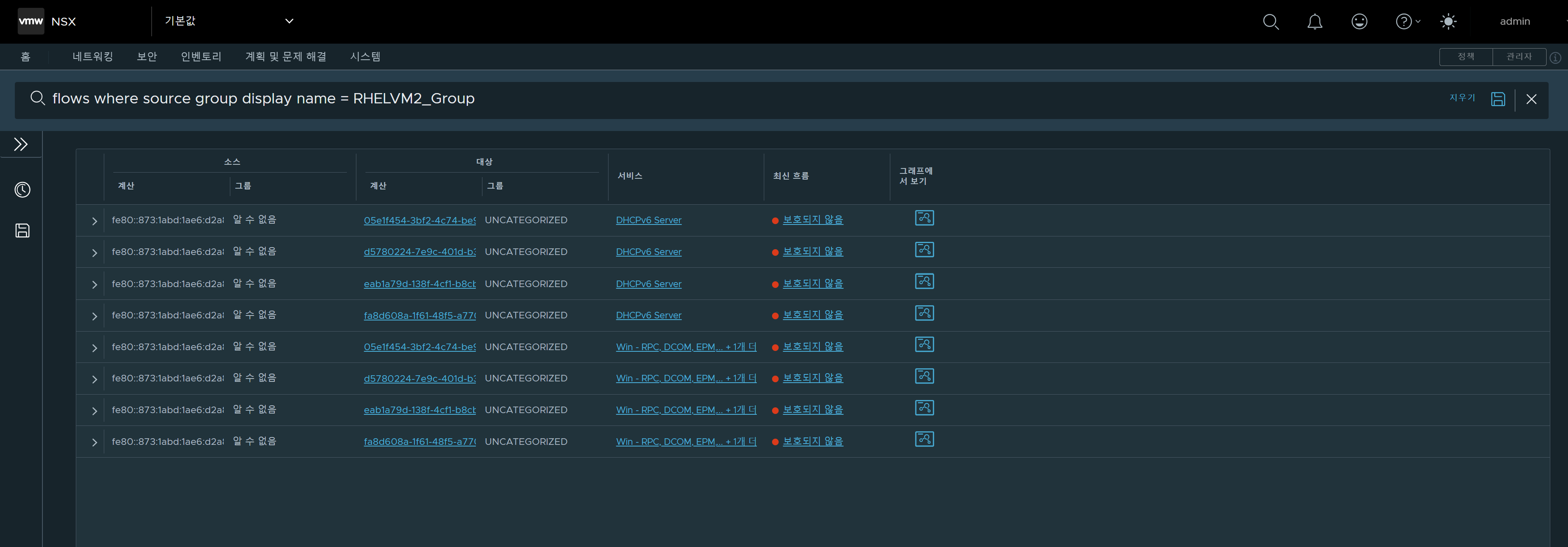Open target link fa8d608a in DHCPv6 row
Screen dimensions: 1568x547
(x=419, y=315)
